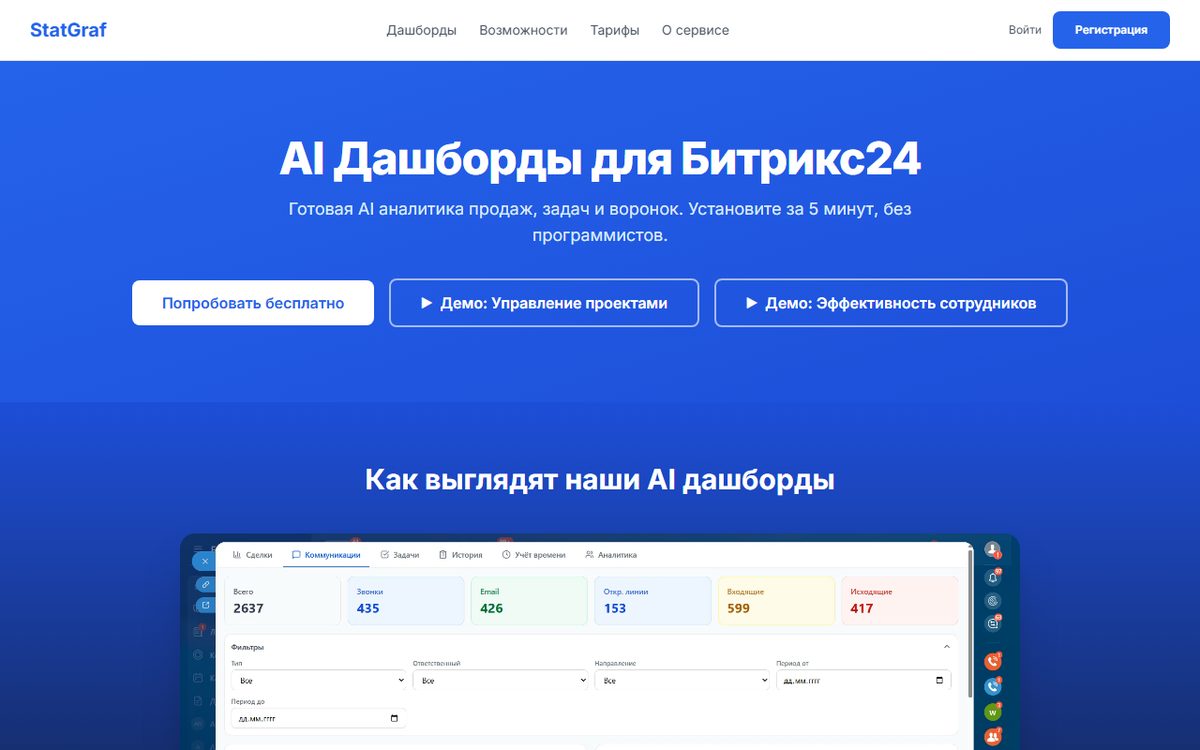
Task: Open the Ответственный dropdown
Action: (500, 680)
